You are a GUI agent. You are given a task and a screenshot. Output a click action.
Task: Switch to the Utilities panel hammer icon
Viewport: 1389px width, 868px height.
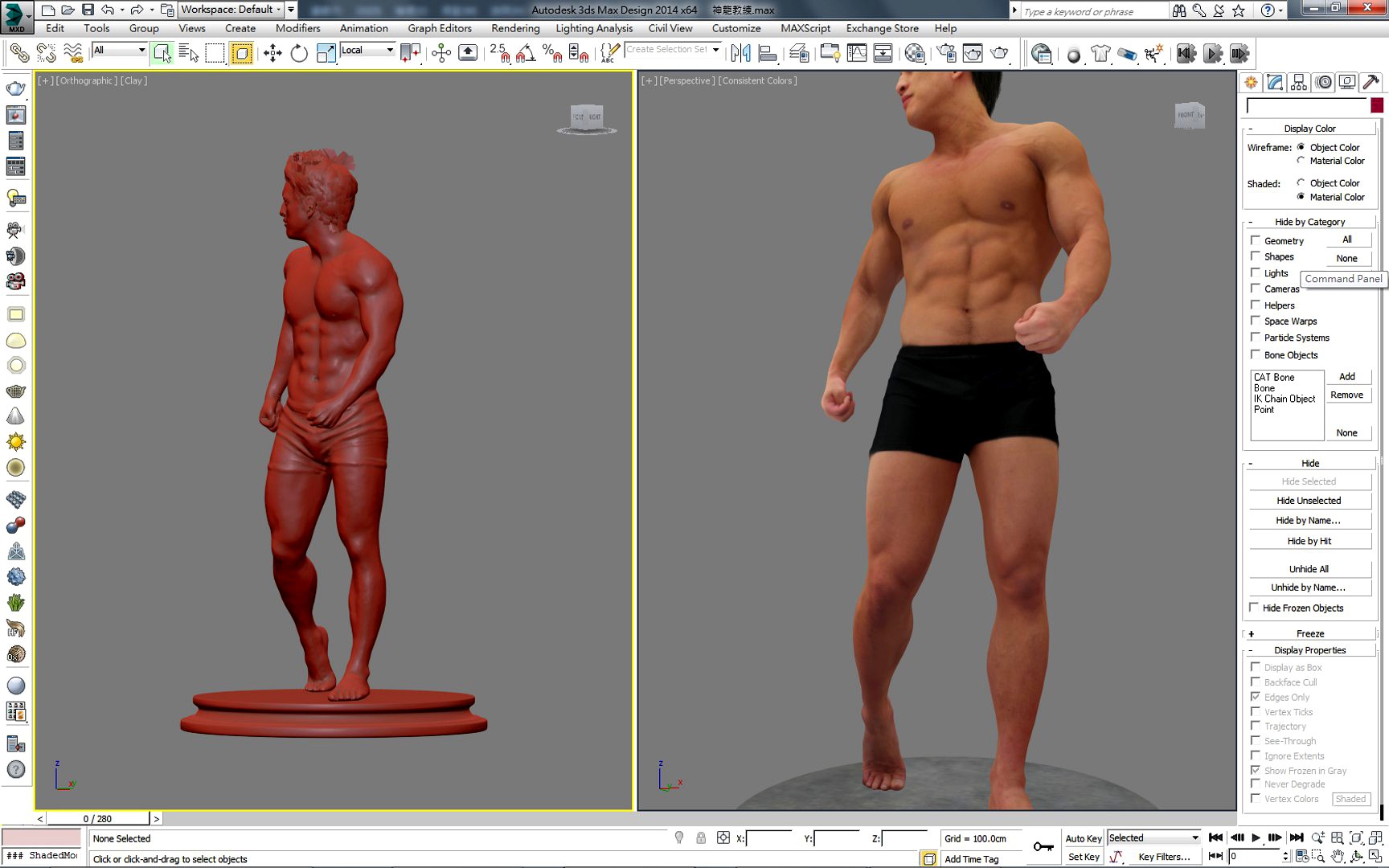[1371, 82]
